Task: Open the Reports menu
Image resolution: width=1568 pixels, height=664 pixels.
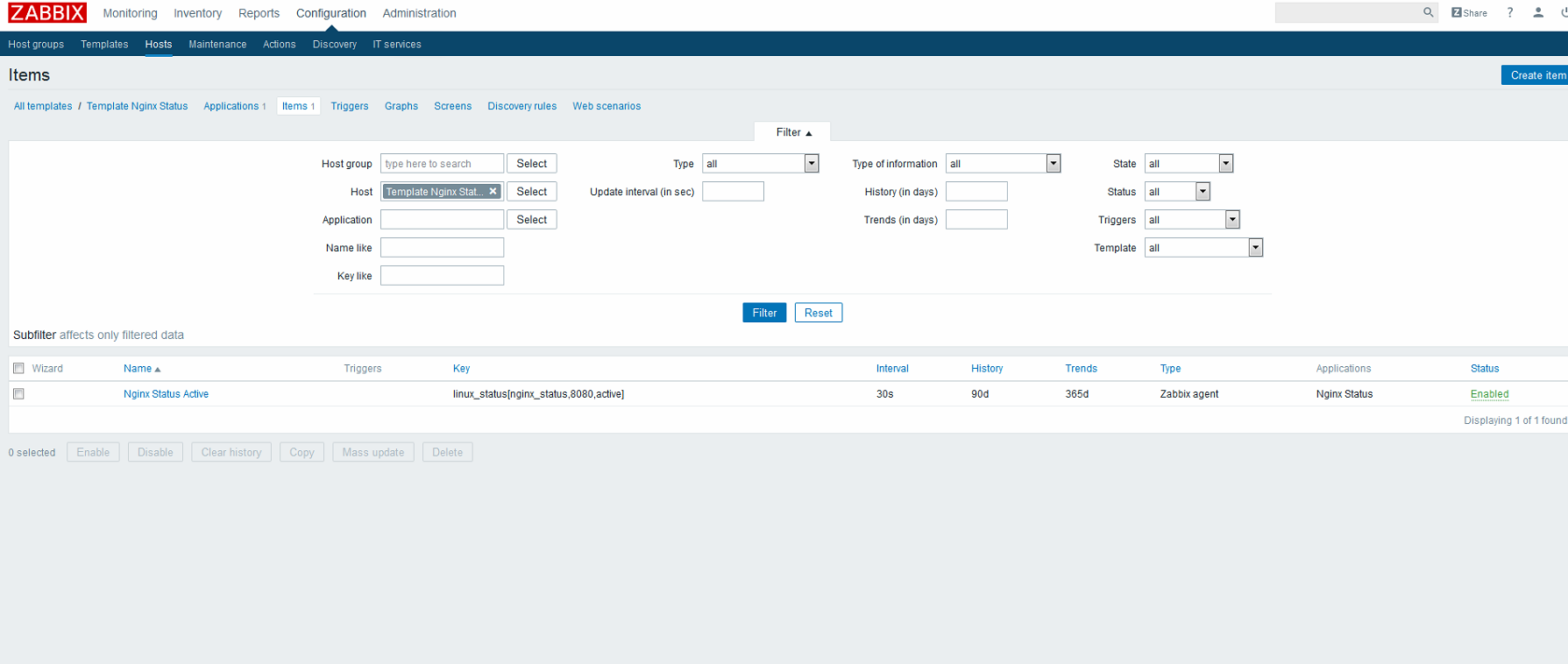Action: click(259, 13)
